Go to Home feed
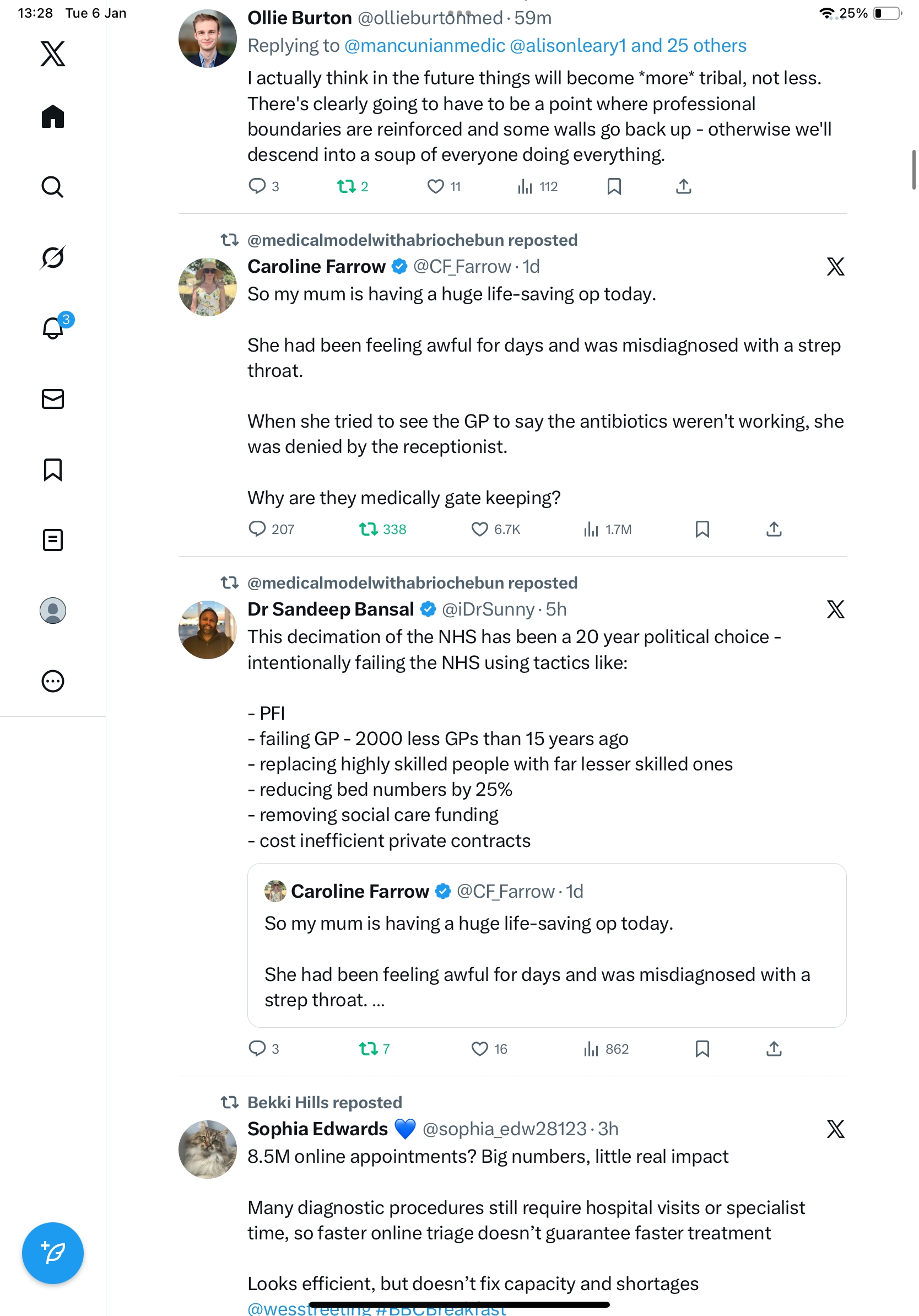The image size is (919, 1316). (53, 116)
